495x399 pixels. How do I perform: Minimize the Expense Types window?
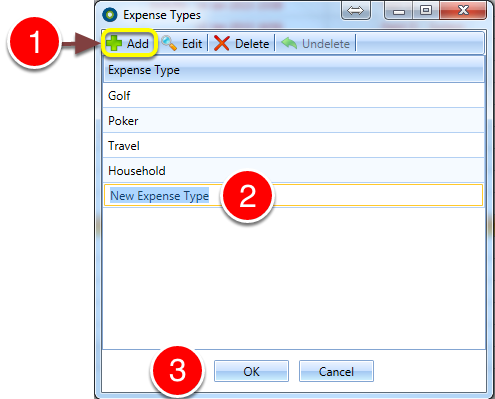pos(399,11)
